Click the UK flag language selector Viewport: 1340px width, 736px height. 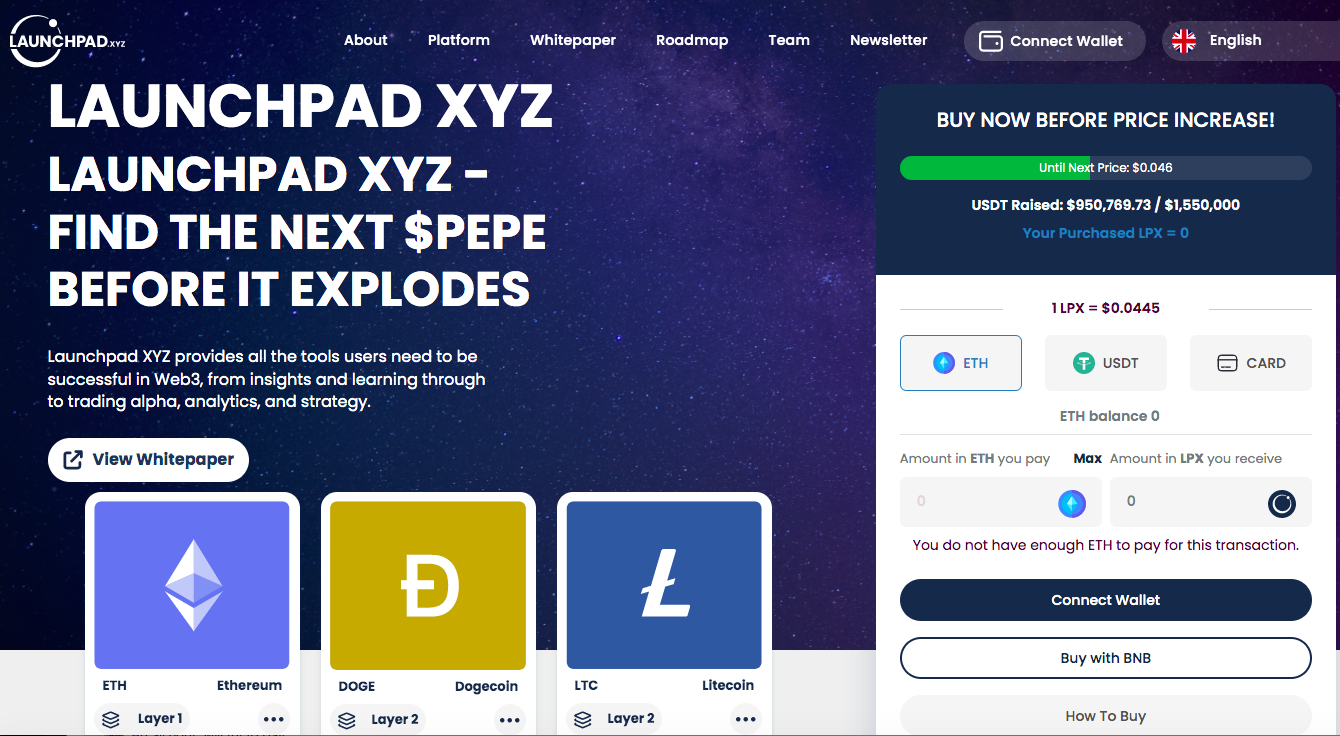point(1184,41)
